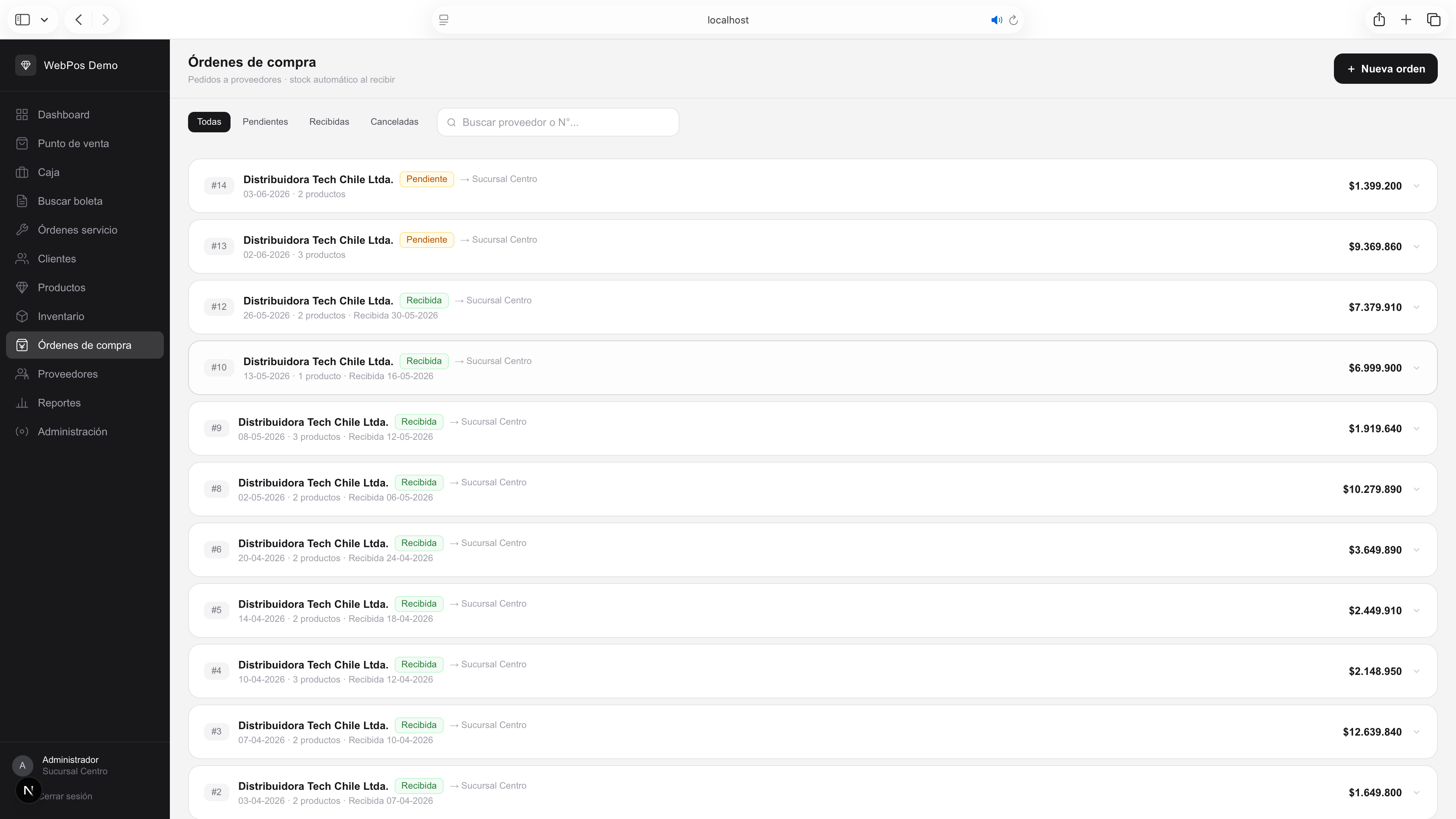1456x819 pixels.
Task: Open the sidebar options dropdown chevron
Action: [x=45, y=20]
